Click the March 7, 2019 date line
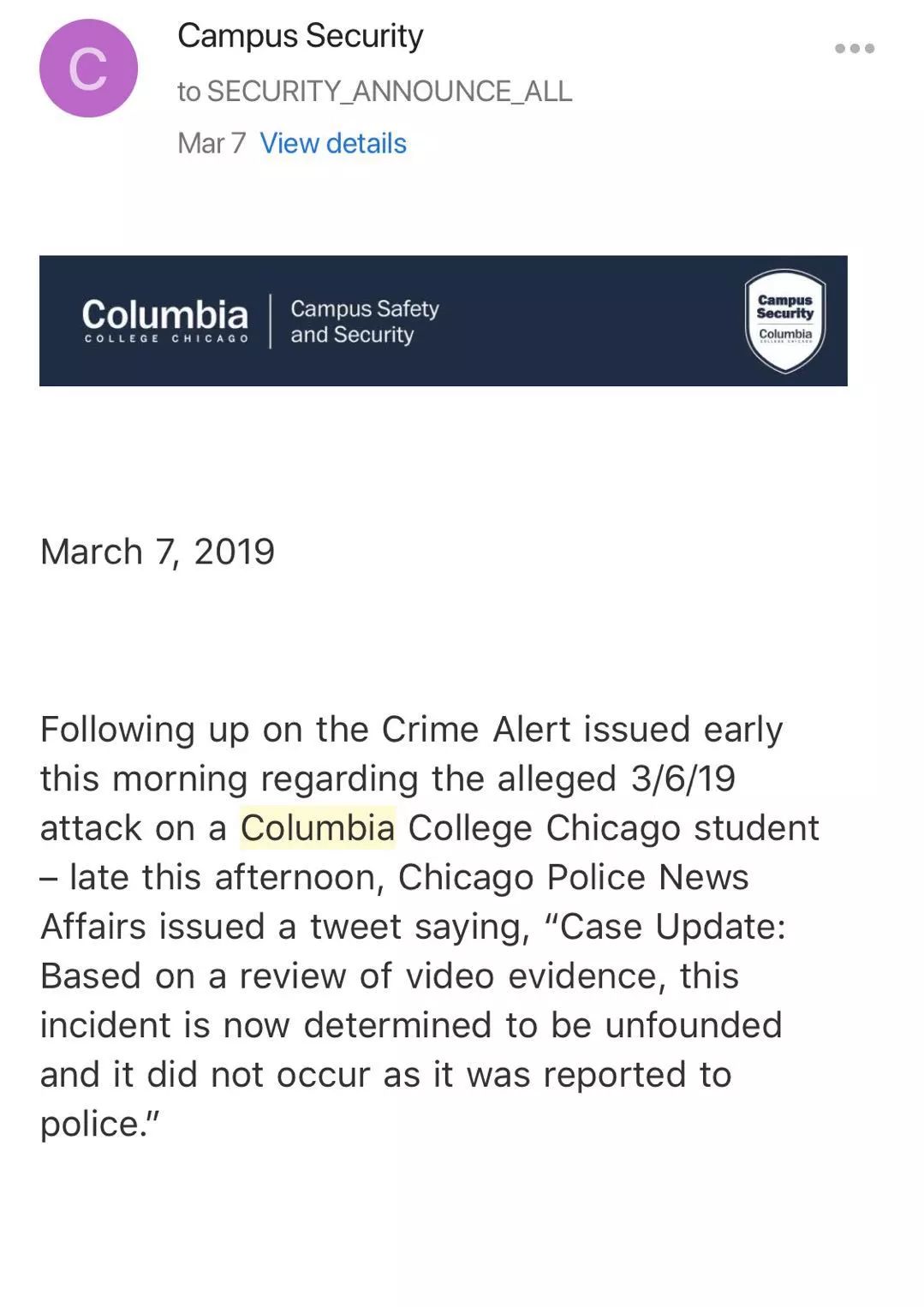 (x=158, y=552)
